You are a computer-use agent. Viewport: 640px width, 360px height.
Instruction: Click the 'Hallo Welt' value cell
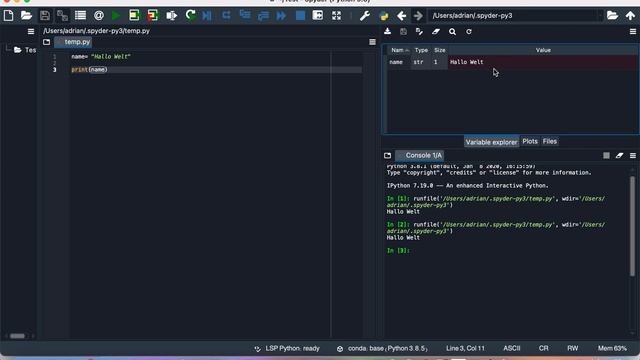(x=543, y=62)
